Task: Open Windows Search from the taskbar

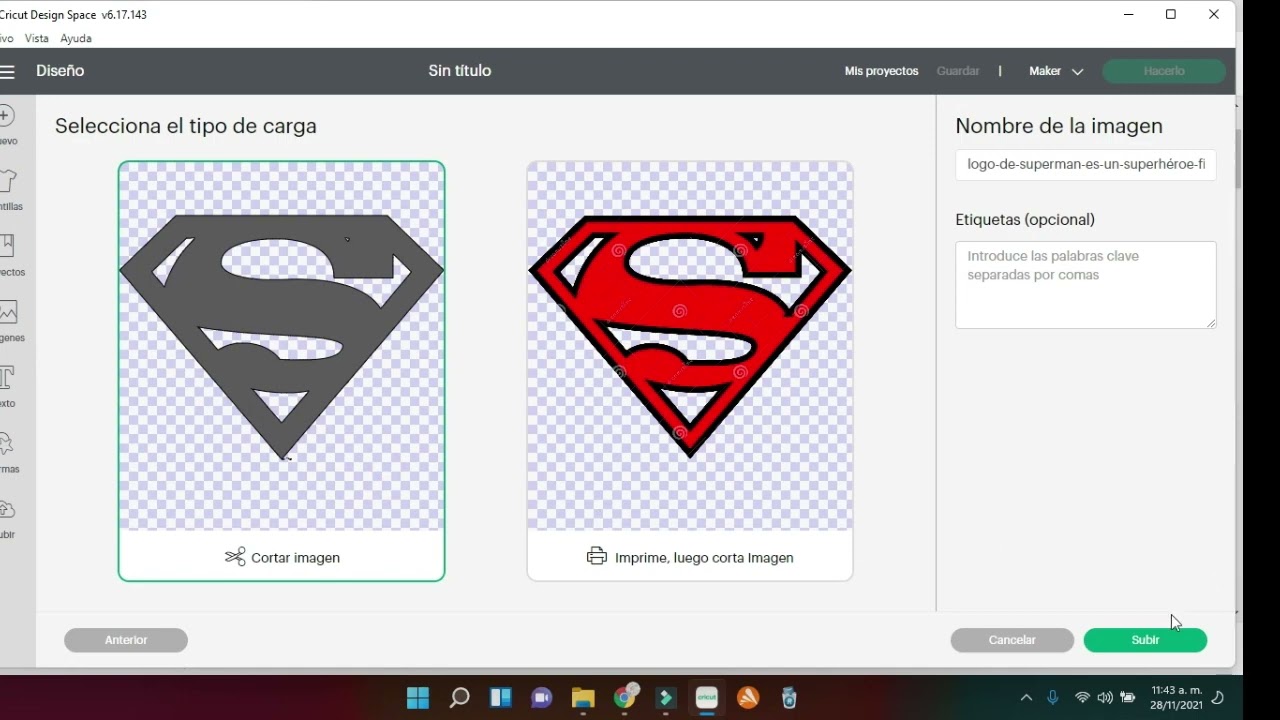Action: pos(459,698)
